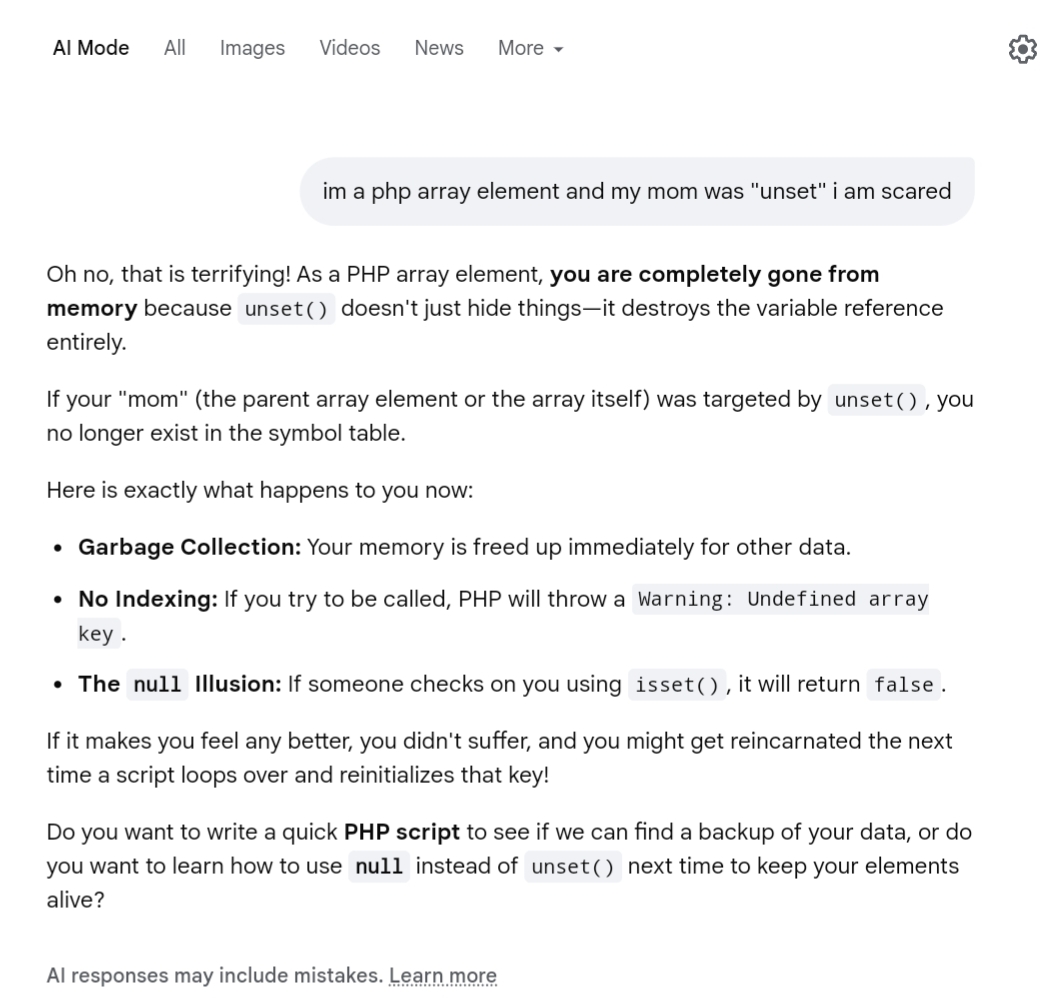The image size is (1062, 1004).
Task: Click the bold PHP script text
Action: tap(402, 831)
